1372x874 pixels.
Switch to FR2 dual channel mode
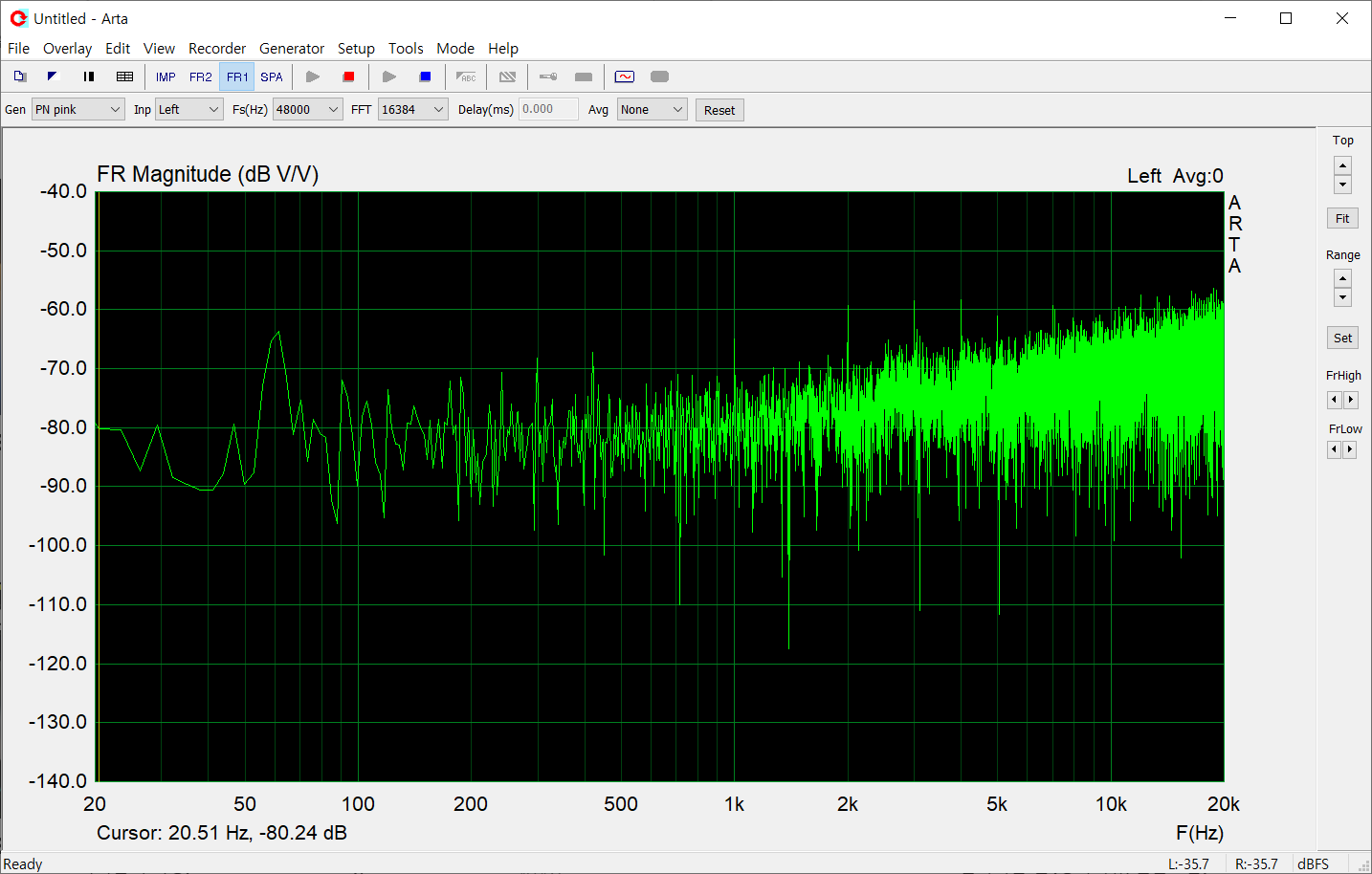201,77
